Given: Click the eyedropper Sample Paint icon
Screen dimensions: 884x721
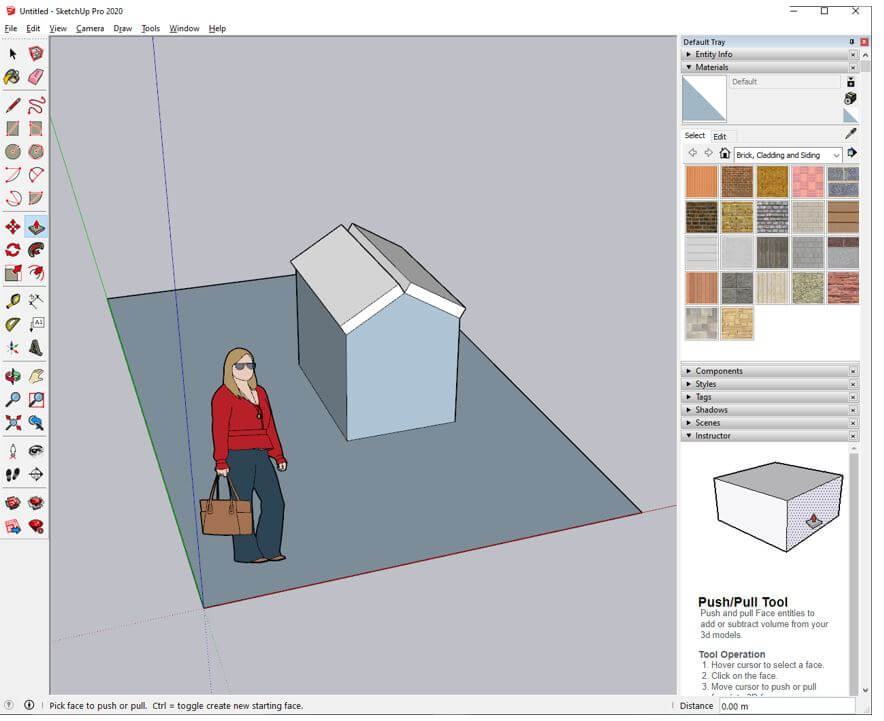Looking at the screenshot, I should click(x=851, y=134).
